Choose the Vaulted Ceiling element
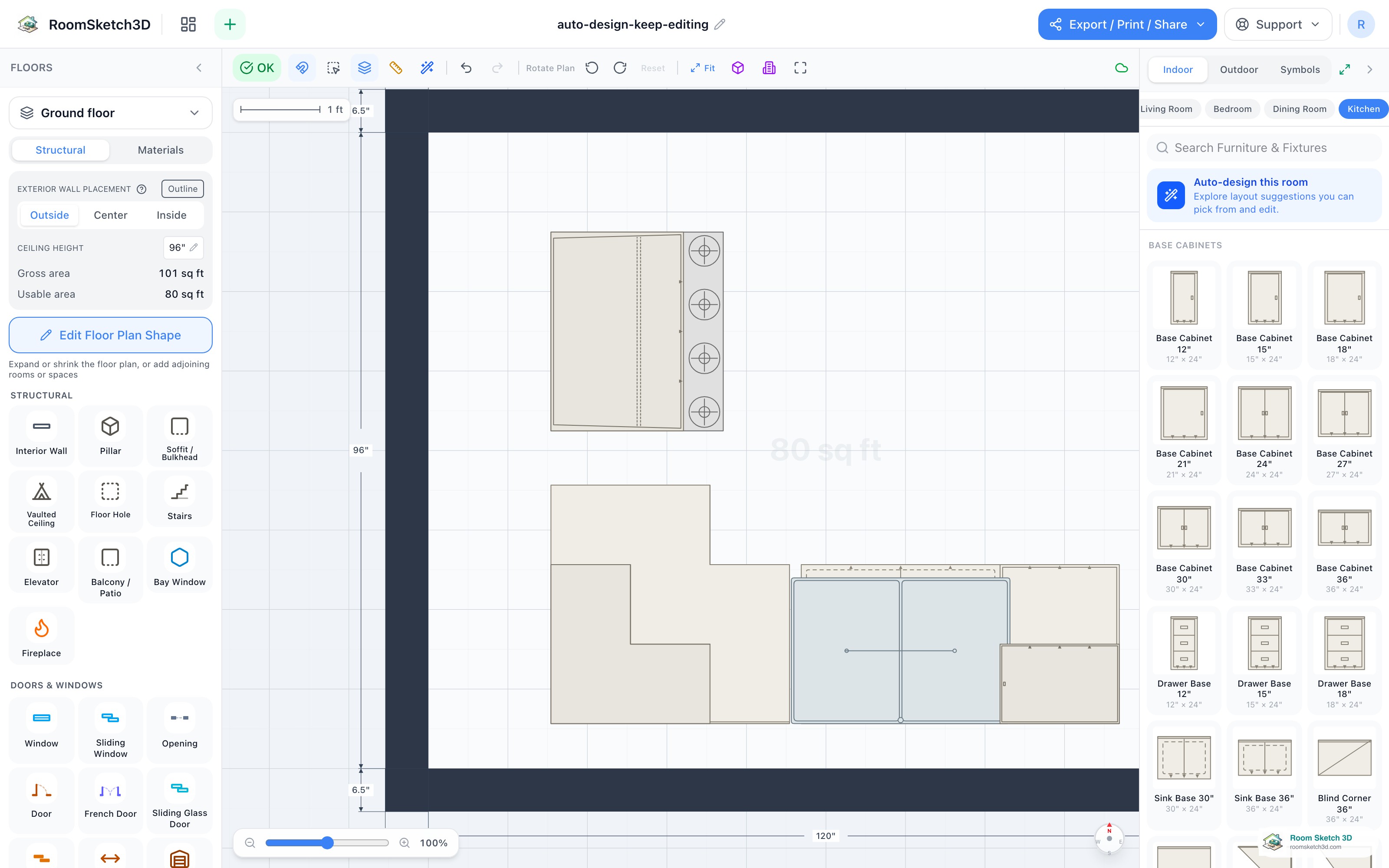 click(41, 502)
